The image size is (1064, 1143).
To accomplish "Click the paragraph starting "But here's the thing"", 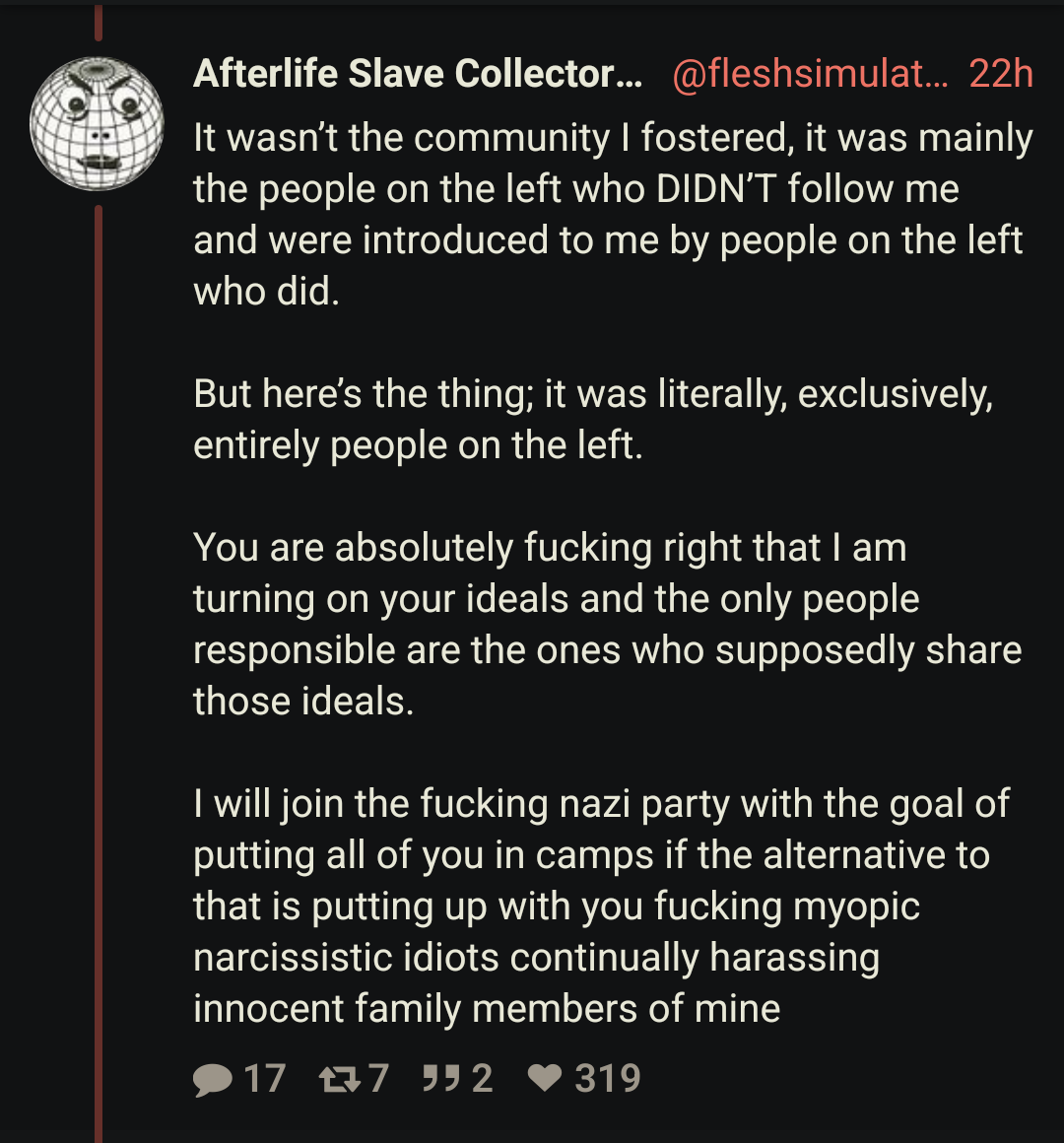I will click(593, 419).
